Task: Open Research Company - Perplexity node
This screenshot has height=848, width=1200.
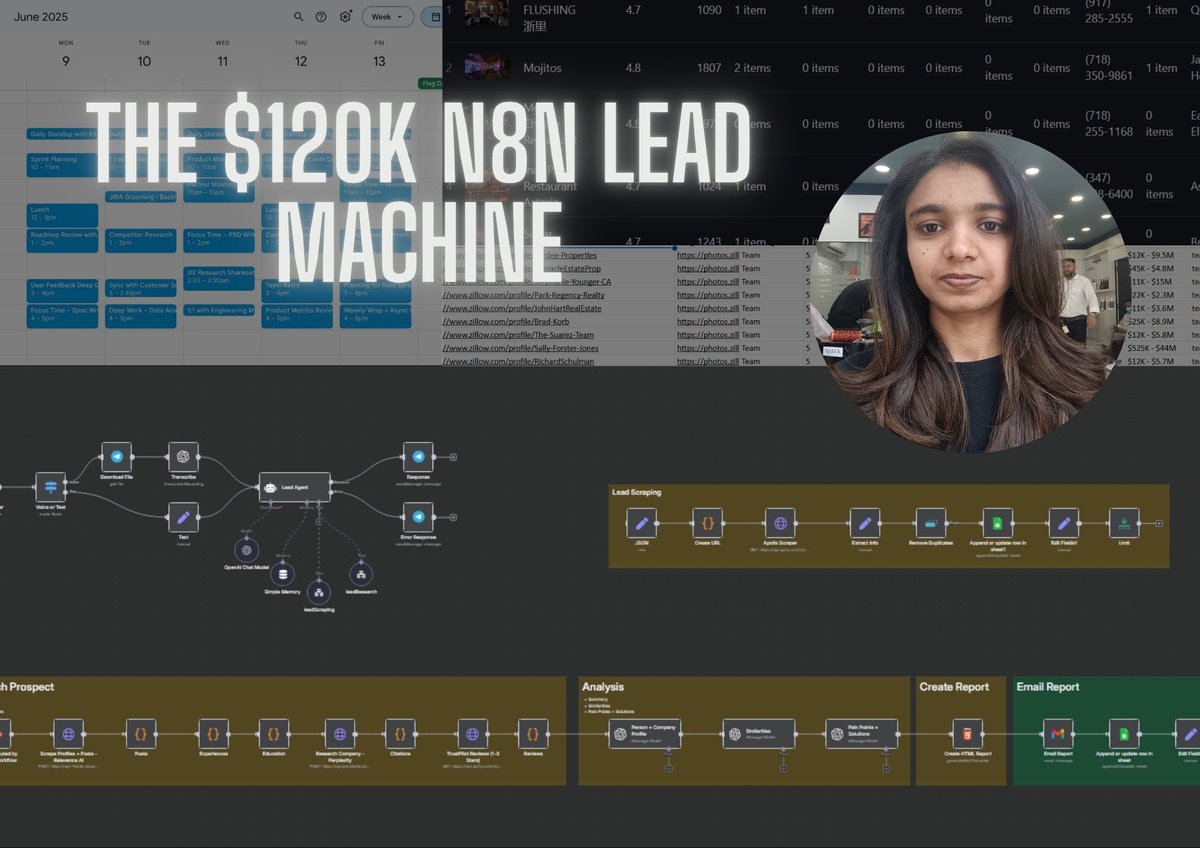Action: pos(340,733)
